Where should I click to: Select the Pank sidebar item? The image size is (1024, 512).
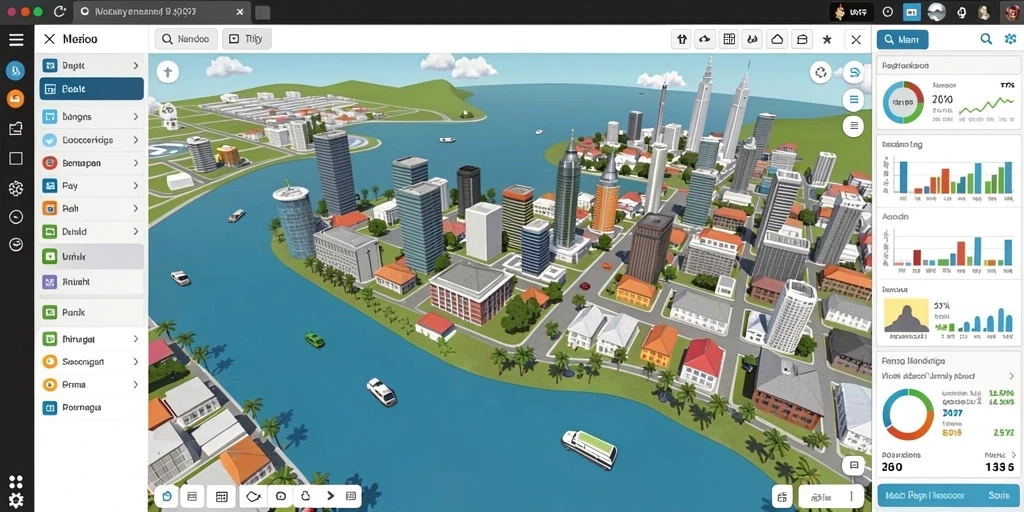pyautogui.click(x=91, y=312)
